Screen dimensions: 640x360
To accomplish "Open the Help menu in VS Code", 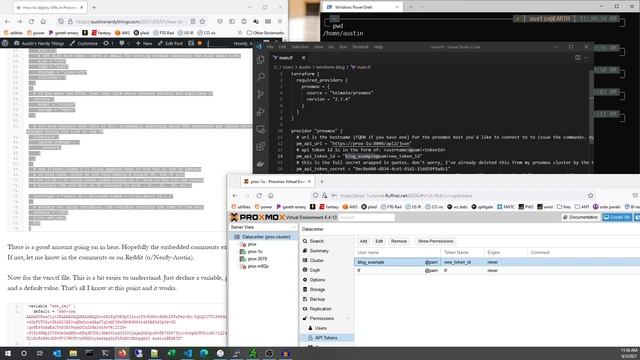I will (x=378, y=47).
